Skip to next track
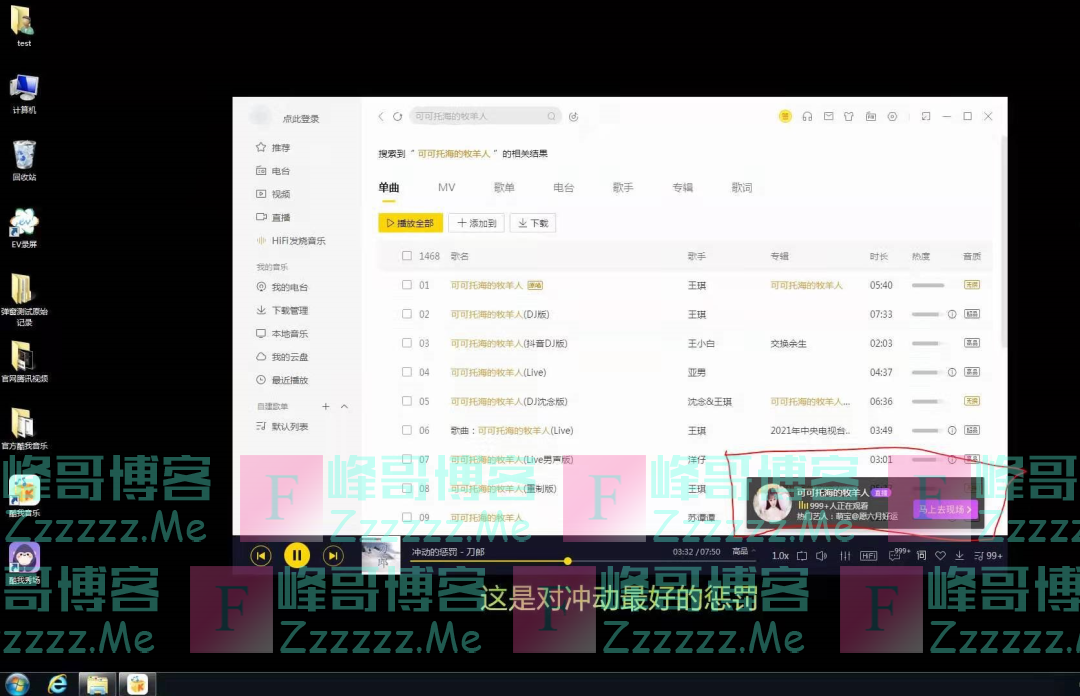1080x696 pixels. pos(333,555)
